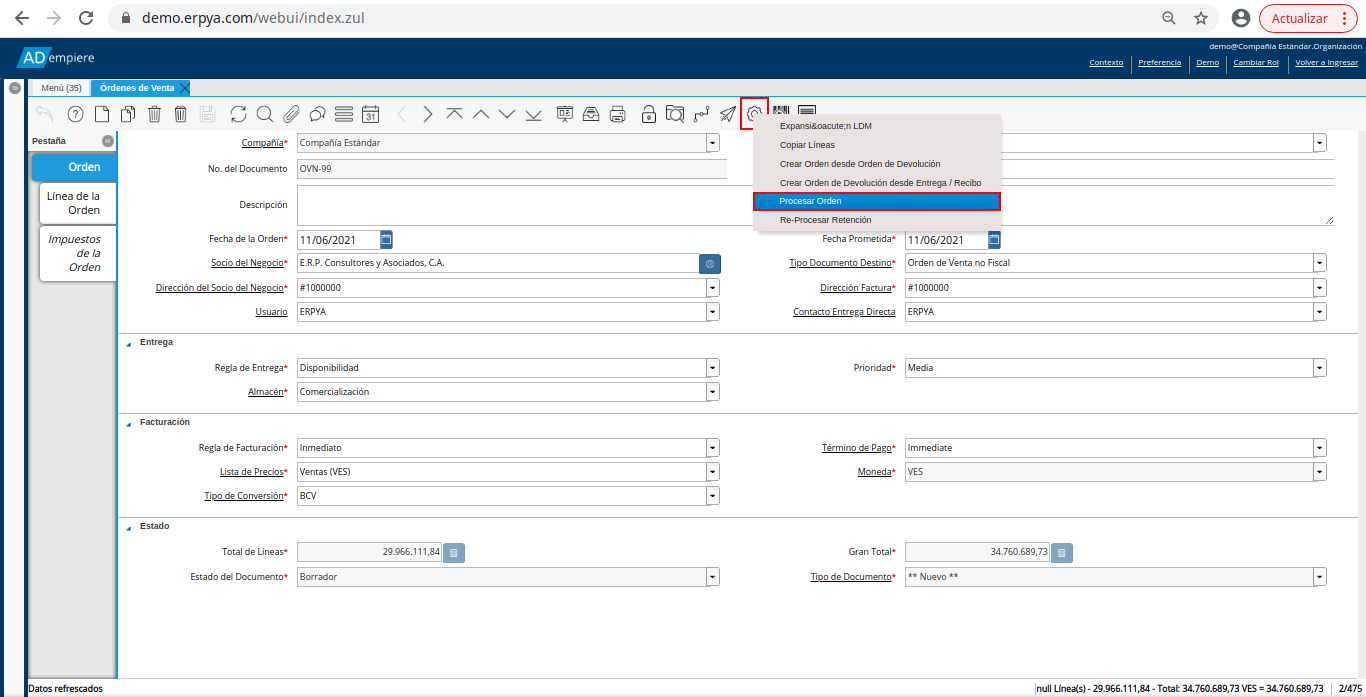Click the Process gear toolbar icon
Screen dimensions: 1366x697
pyautogui.click(x=754, y=114)
